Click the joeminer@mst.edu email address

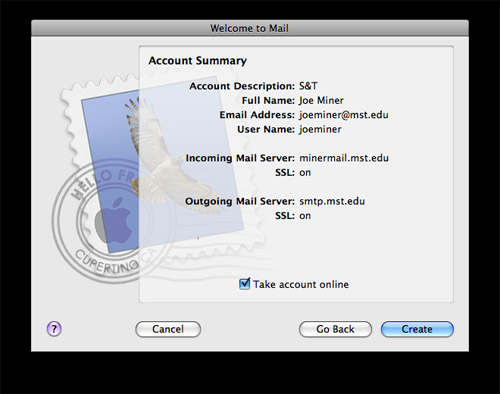(x=344, y=115)
